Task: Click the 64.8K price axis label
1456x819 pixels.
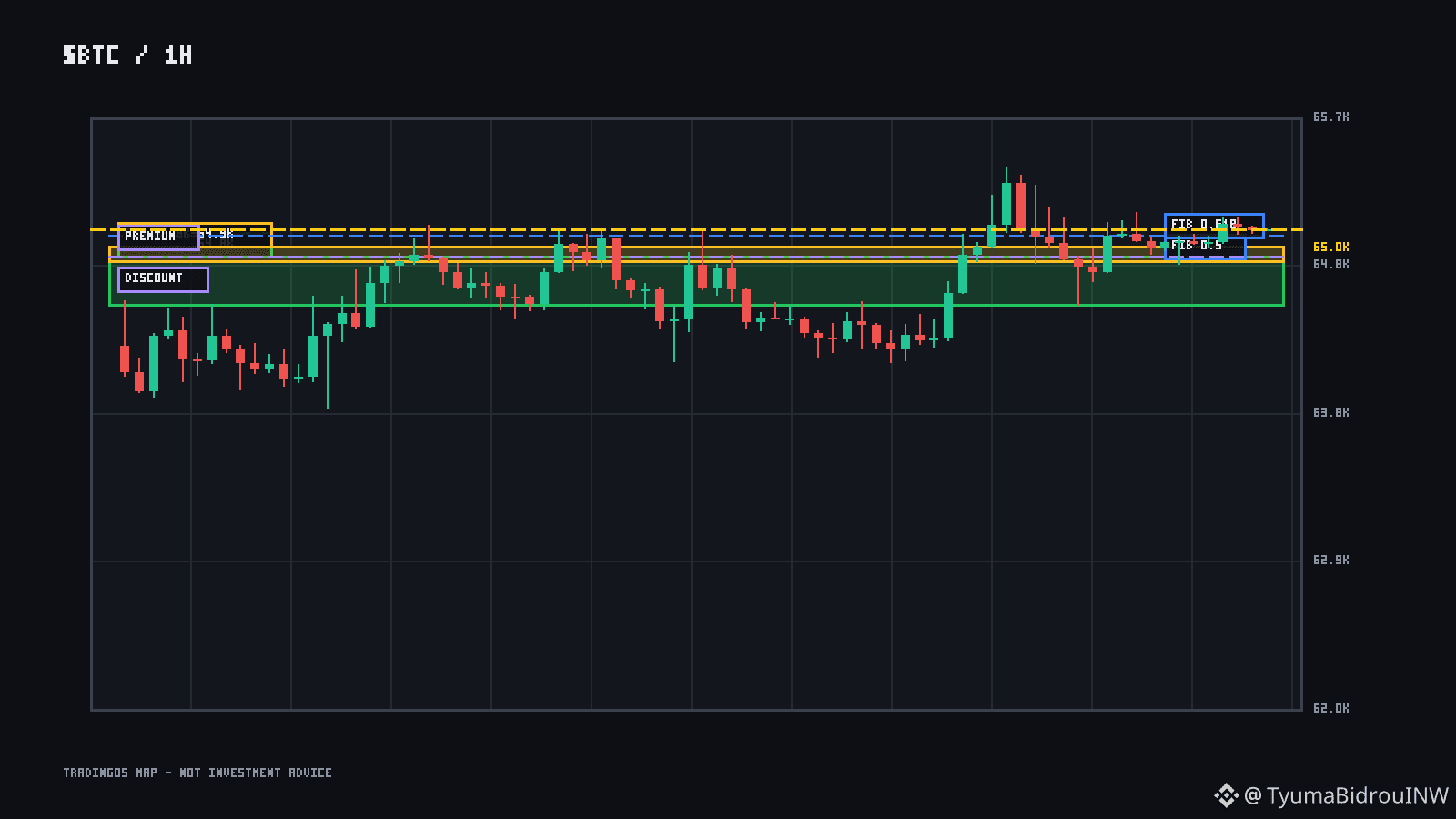Action: [1330, 265]
